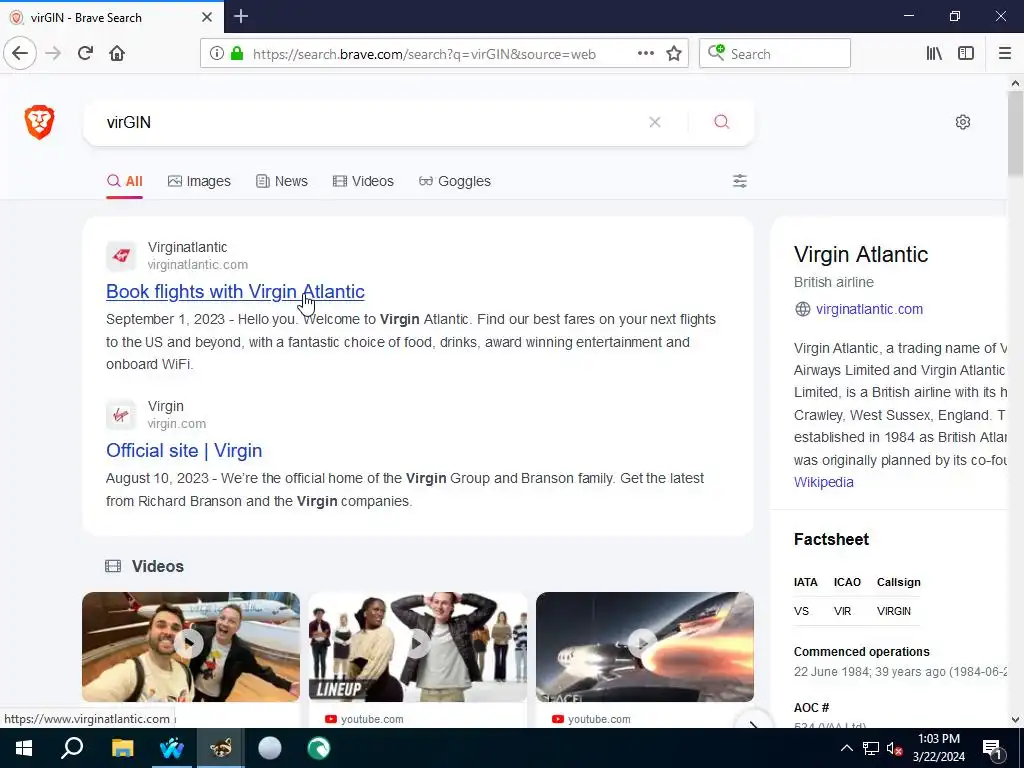Open the search filters icon
Screen dimensions: 1024x768
coord(739,181)
